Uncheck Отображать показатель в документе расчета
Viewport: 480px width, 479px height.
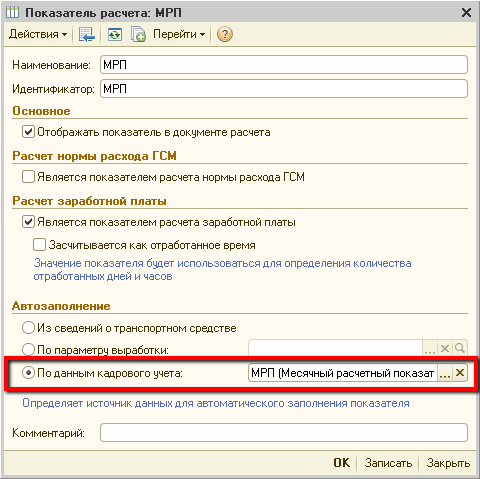pos(28,132)
